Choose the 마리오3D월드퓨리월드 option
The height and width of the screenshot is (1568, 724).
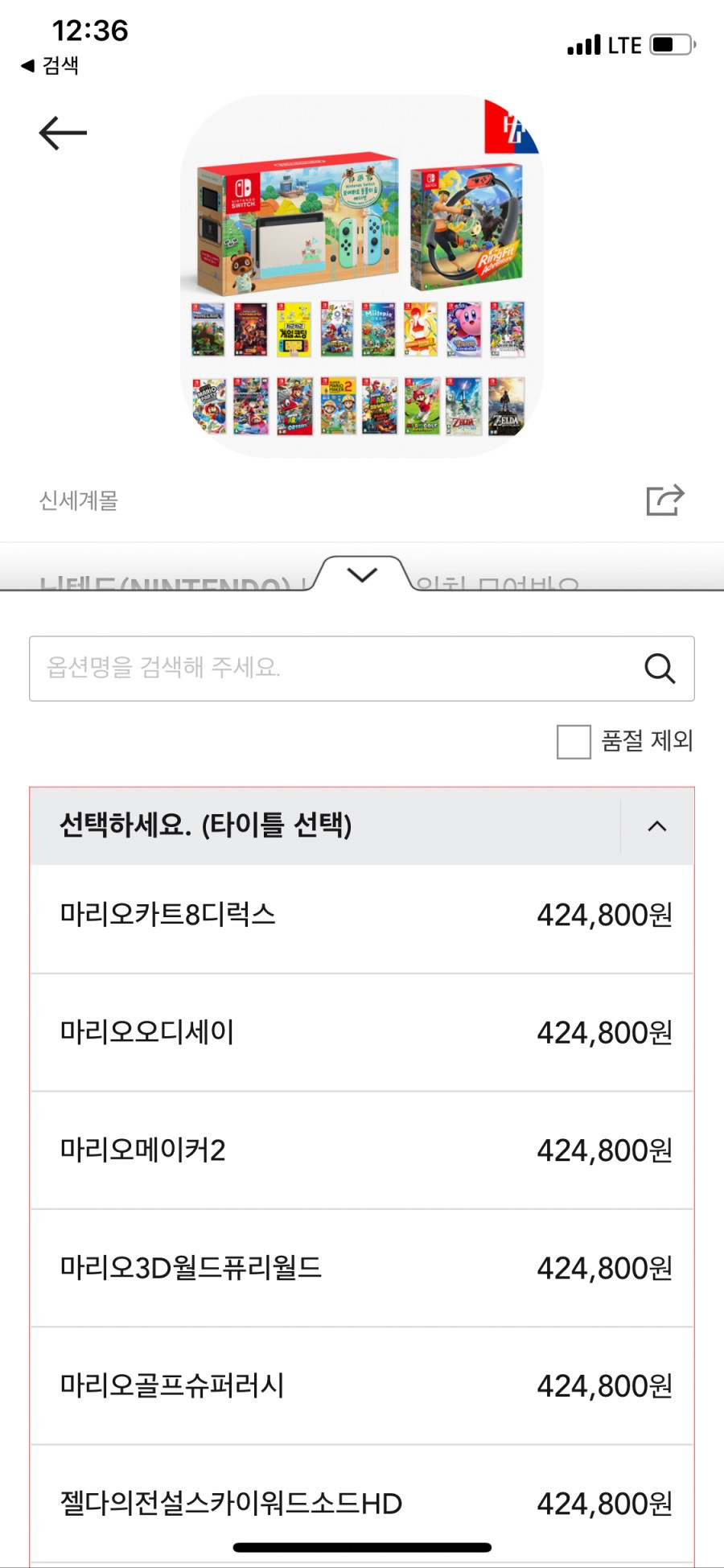(x=362, y=1268)
